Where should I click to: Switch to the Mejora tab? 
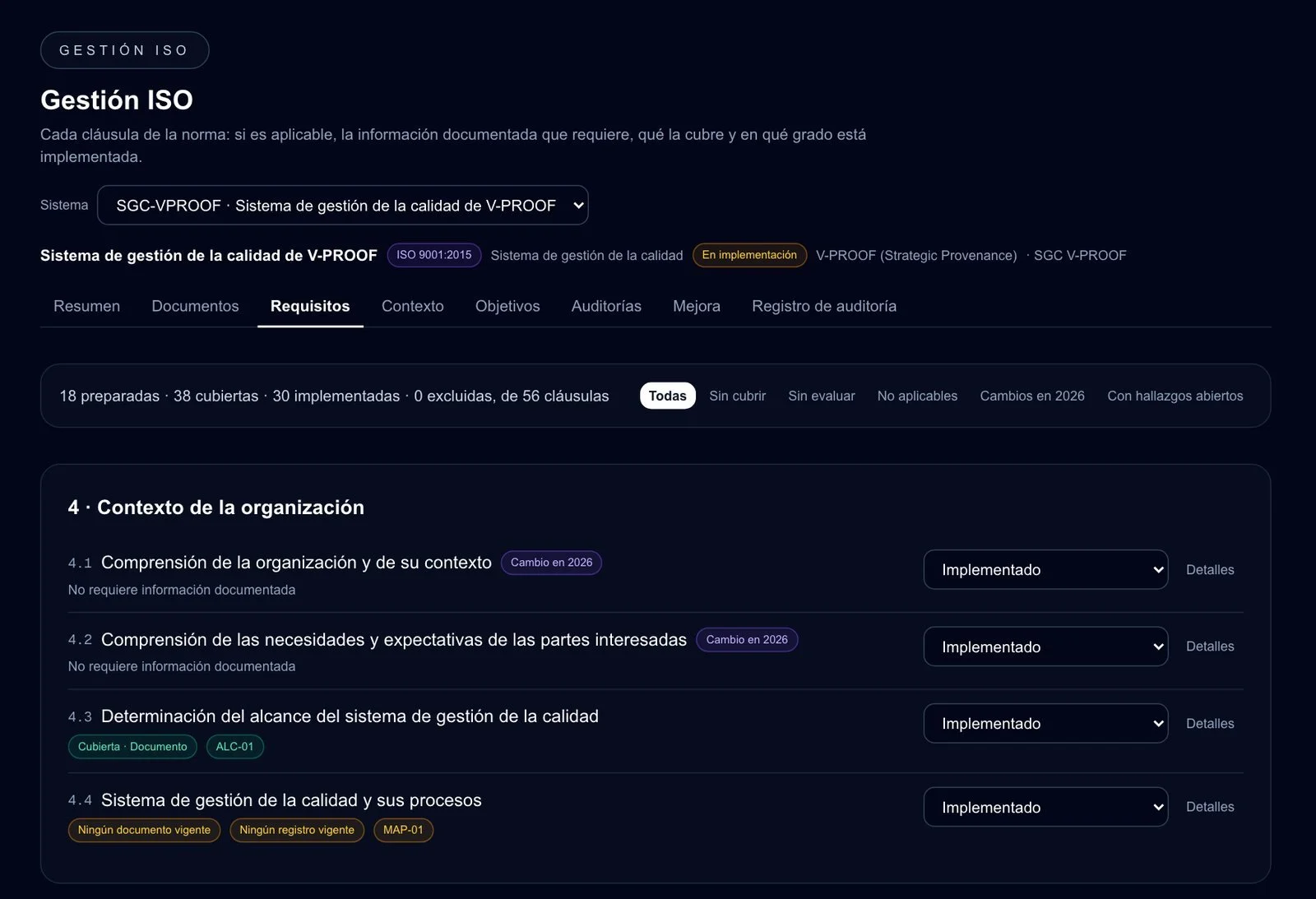(697, 306)
